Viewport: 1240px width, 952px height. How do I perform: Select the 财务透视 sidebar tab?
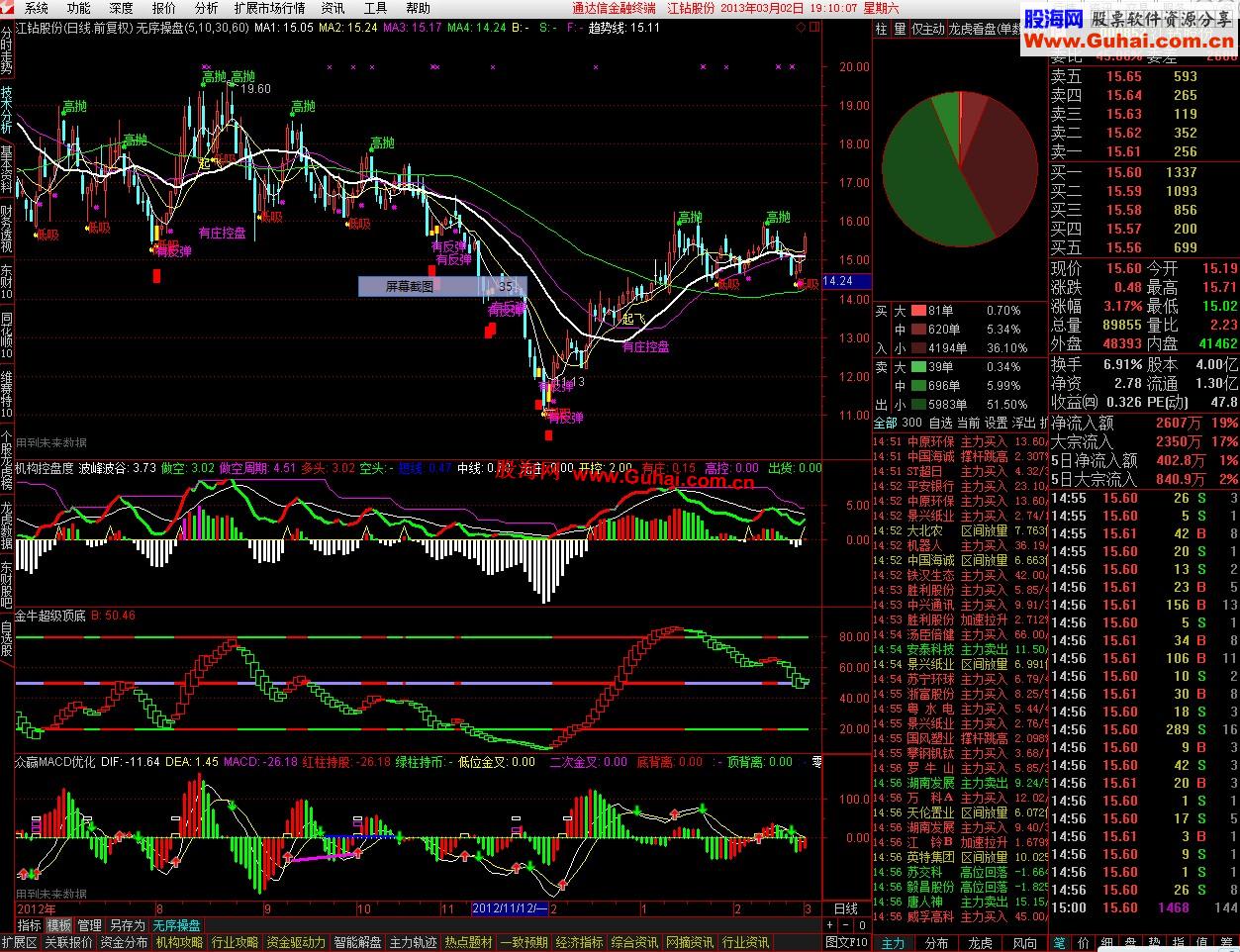pyautogui.click(x=7, y=228)
